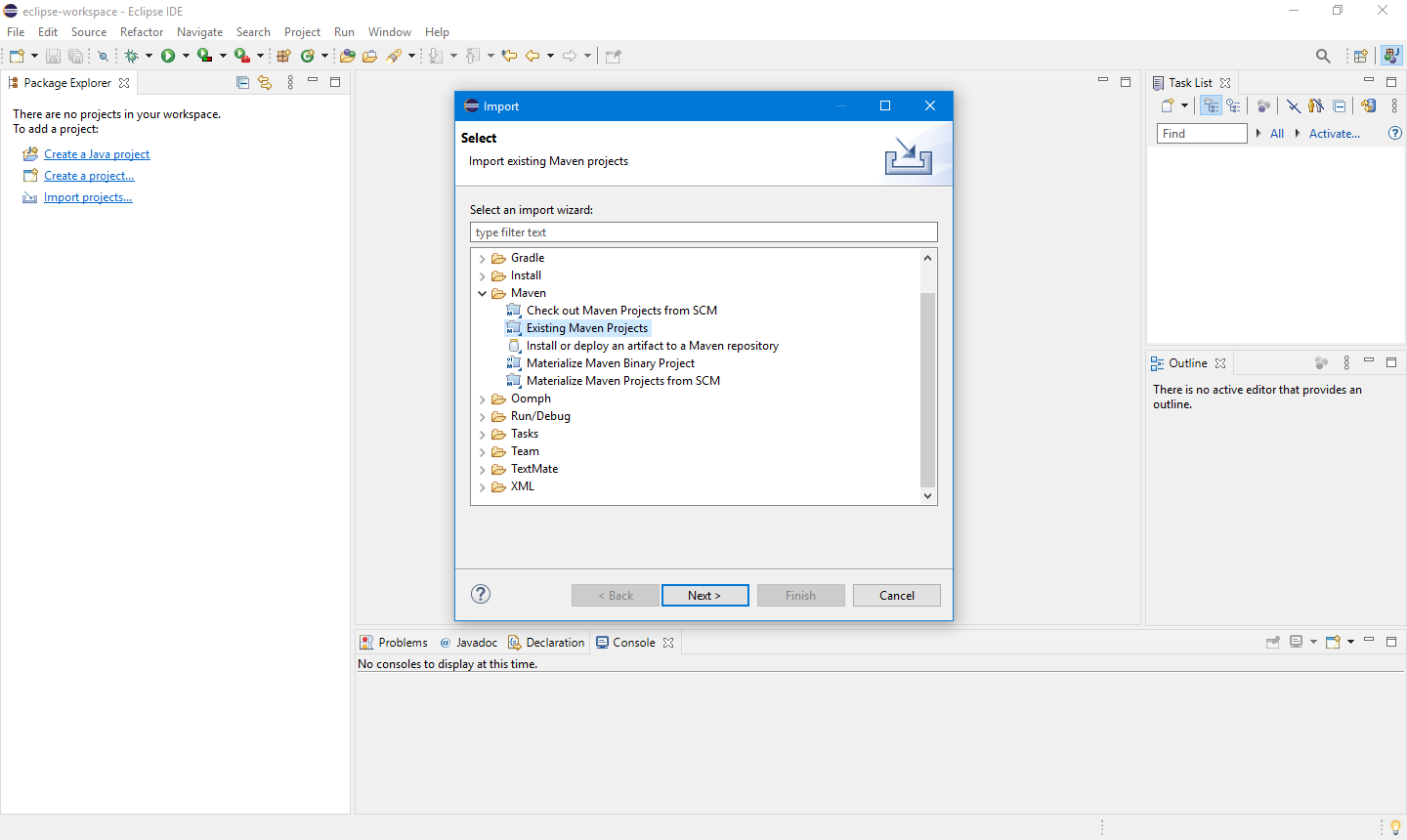Click the New Java Class icon

[308, 56]
